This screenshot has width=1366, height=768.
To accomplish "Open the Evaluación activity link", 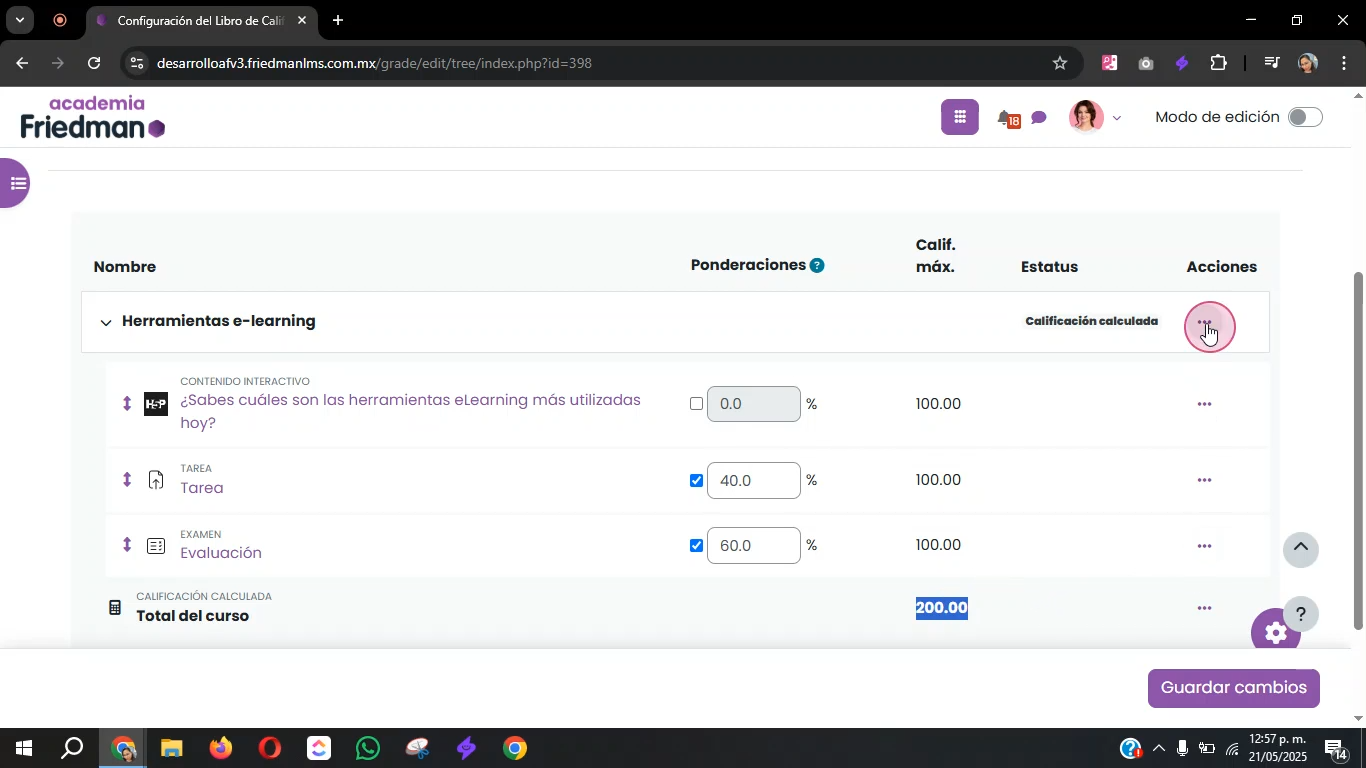I will (221, 553).
